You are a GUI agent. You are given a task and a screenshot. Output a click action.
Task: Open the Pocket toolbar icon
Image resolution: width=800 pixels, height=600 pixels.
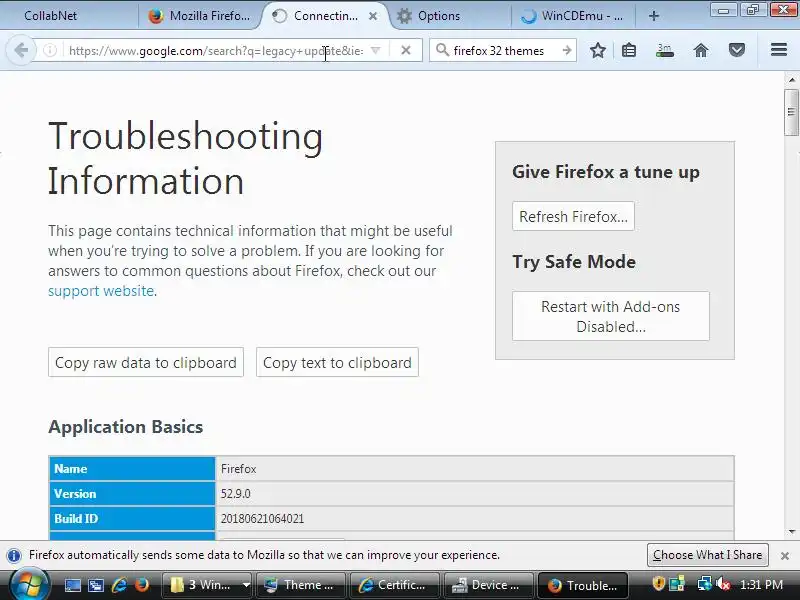click(x=737, y=51)
